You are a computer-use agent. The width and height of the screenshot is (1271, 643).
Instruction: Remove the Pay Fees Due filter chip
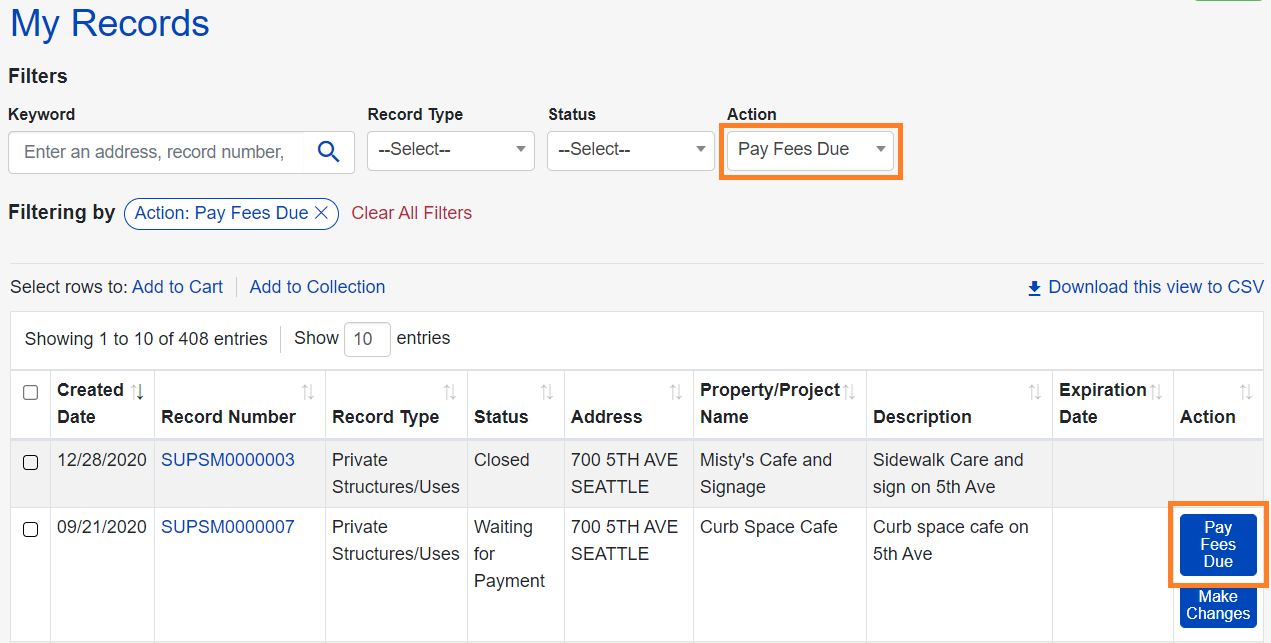point(321,213)
